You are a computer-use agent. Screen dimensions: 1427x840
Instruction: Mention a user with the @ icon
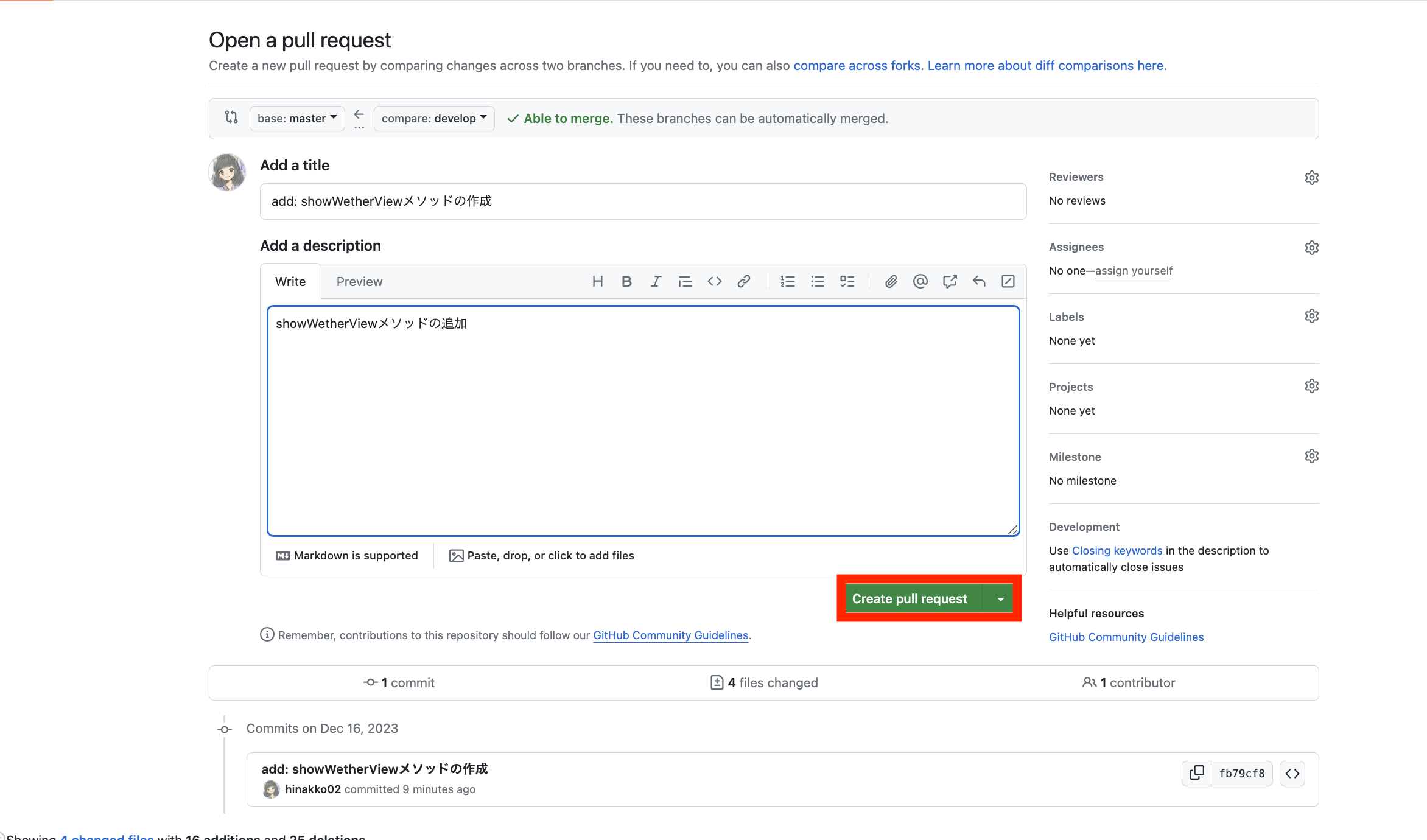pos(920,281)
